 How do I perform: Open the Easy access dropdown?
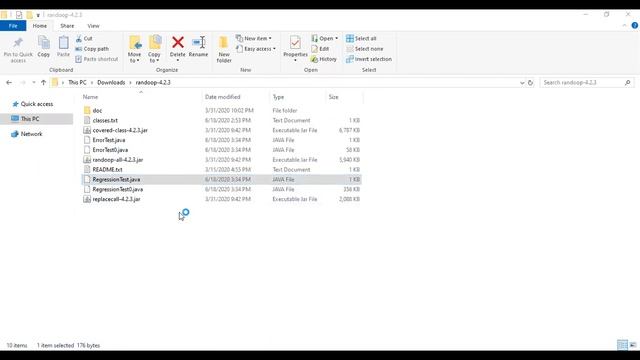click(x=256, y=49)
